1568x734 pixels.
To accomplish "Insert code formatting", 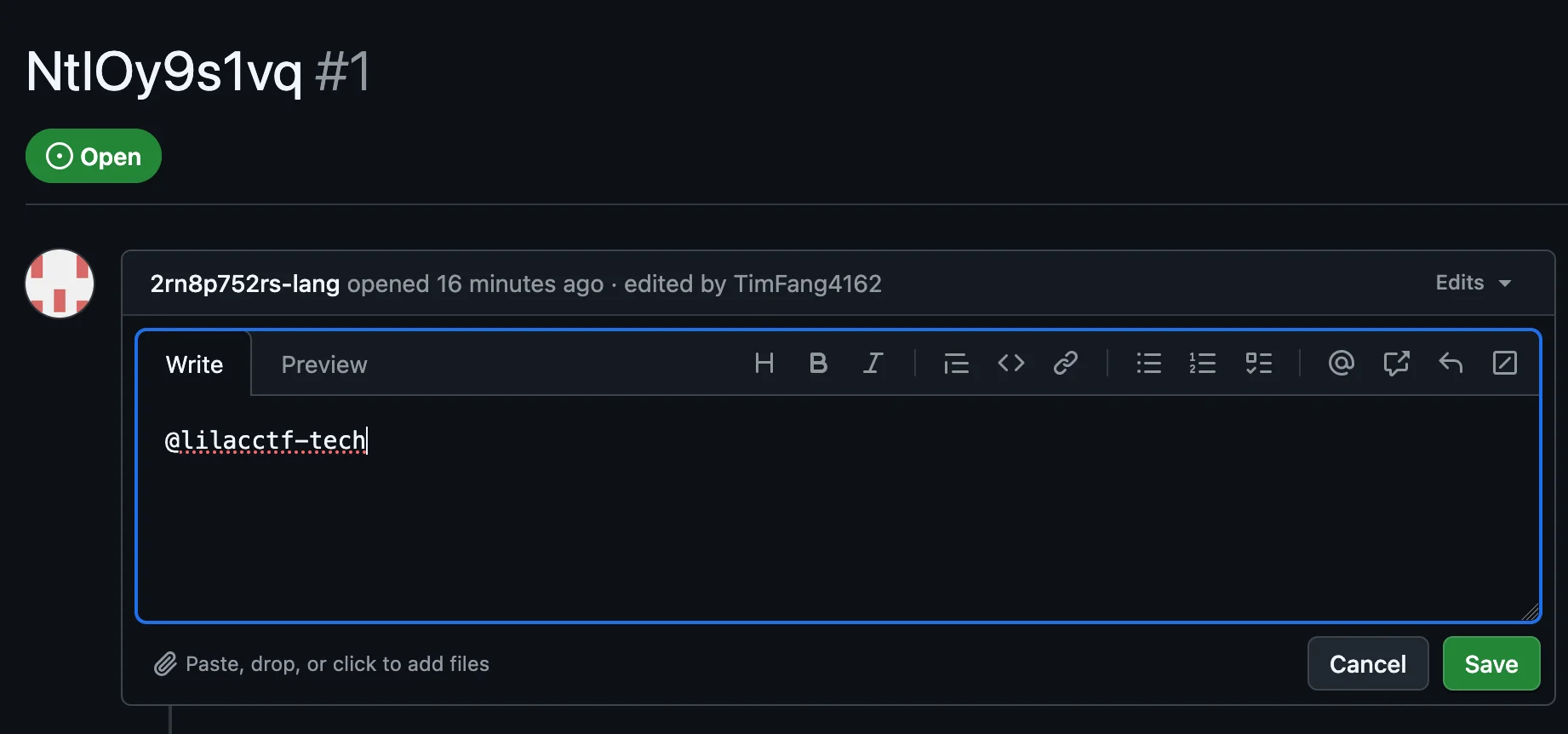I will [1010, 364].
